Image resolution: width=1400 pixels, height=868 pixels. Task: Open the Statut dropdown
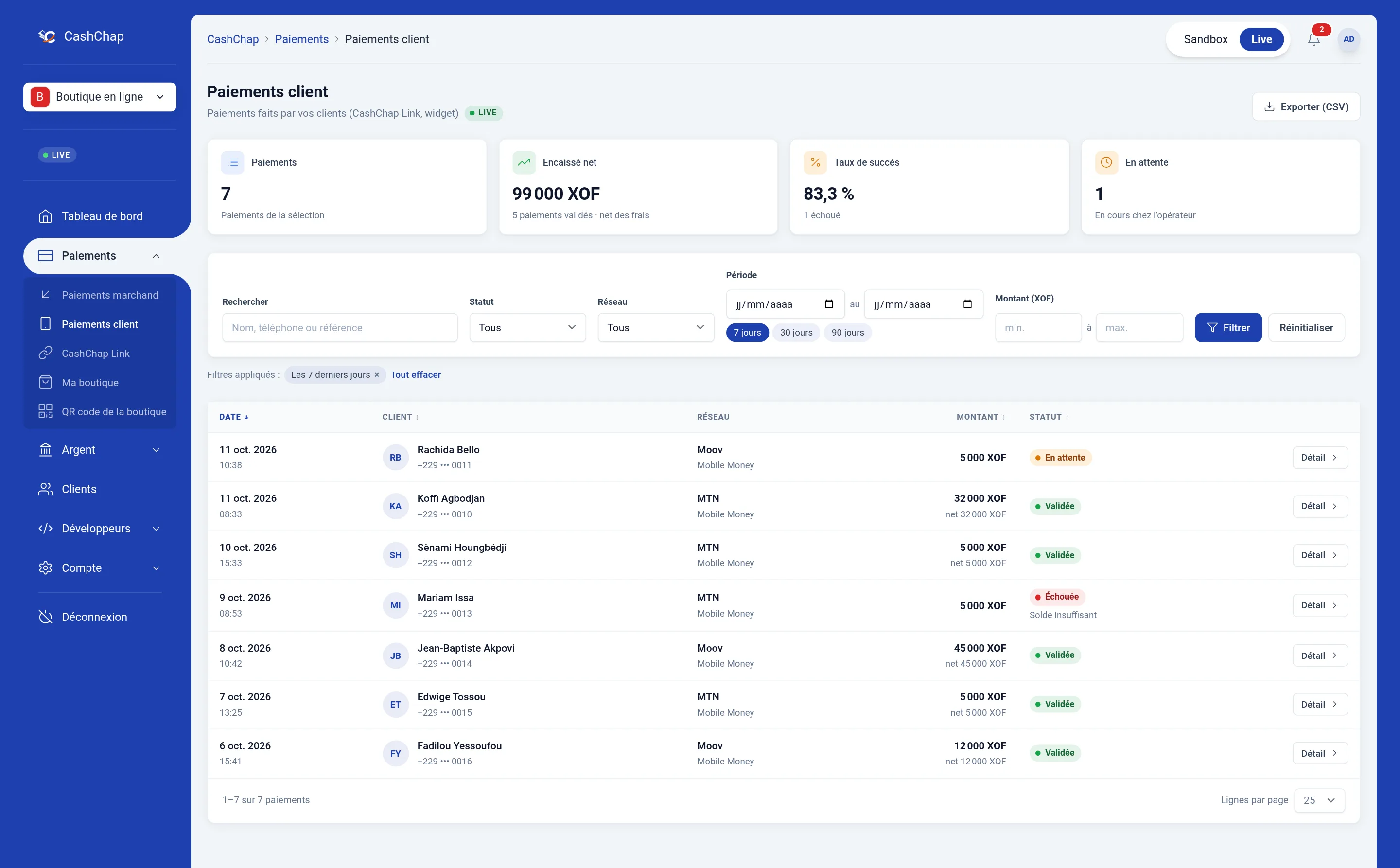coord(527,327)
